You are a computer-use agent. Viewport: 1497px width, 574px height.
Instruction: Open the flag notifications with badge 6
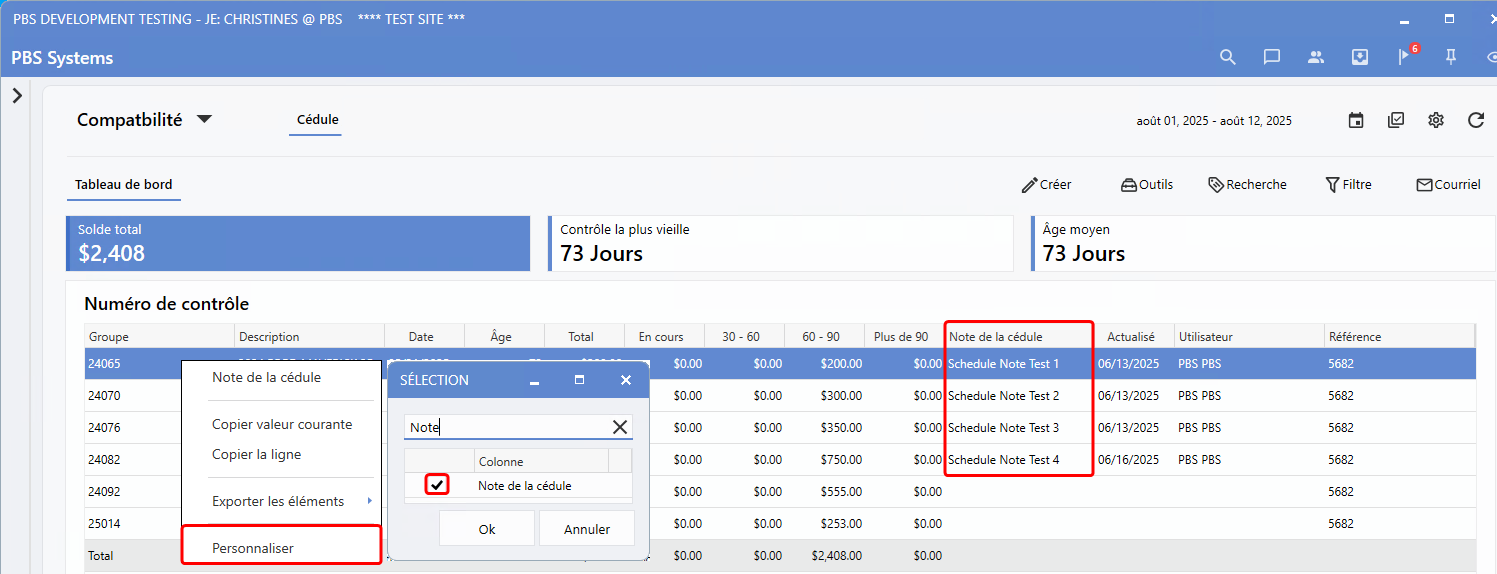1405,57
